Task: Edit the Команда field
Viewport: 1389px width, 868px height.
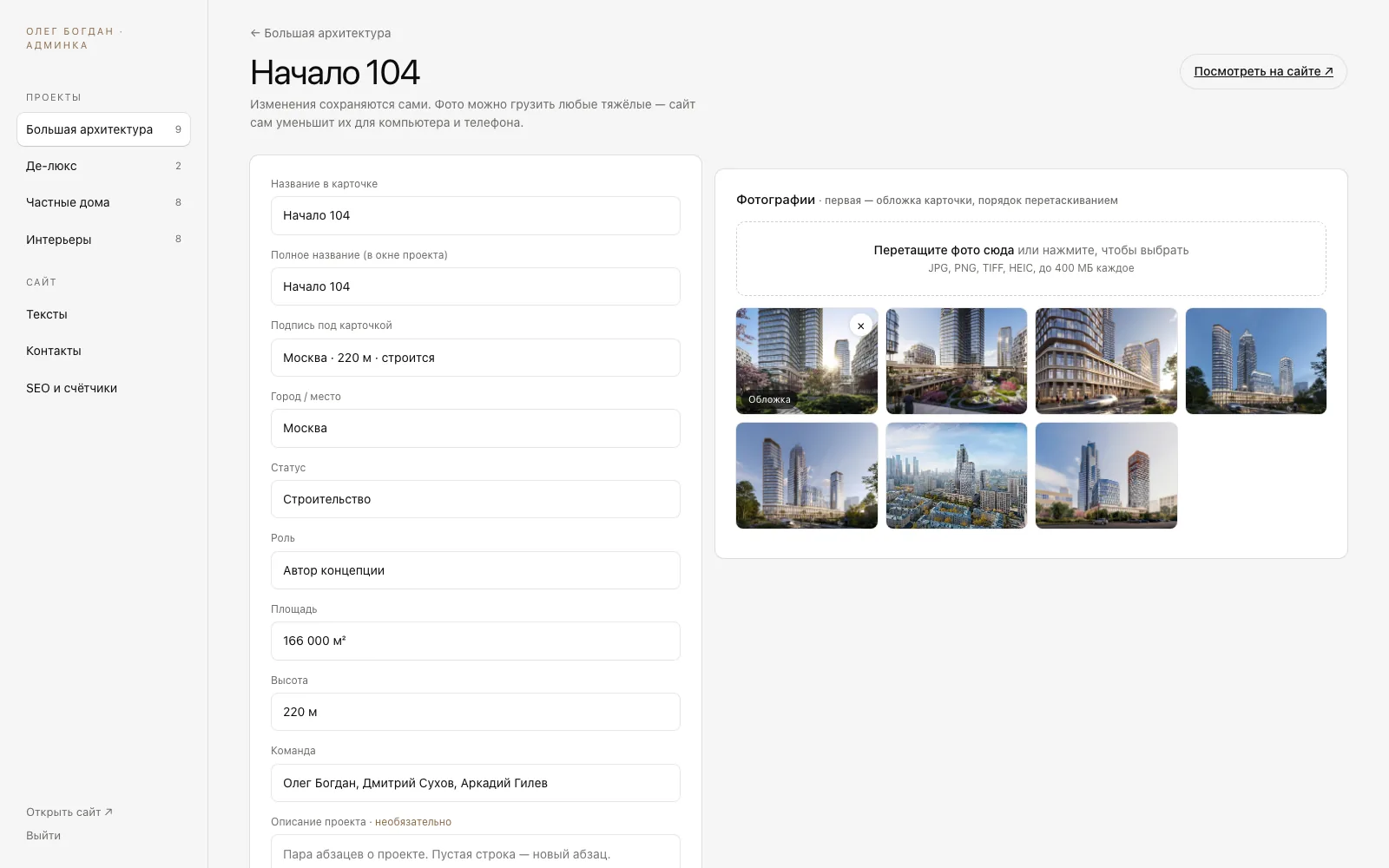Action: pyautogui.click(x=476, y=783)
